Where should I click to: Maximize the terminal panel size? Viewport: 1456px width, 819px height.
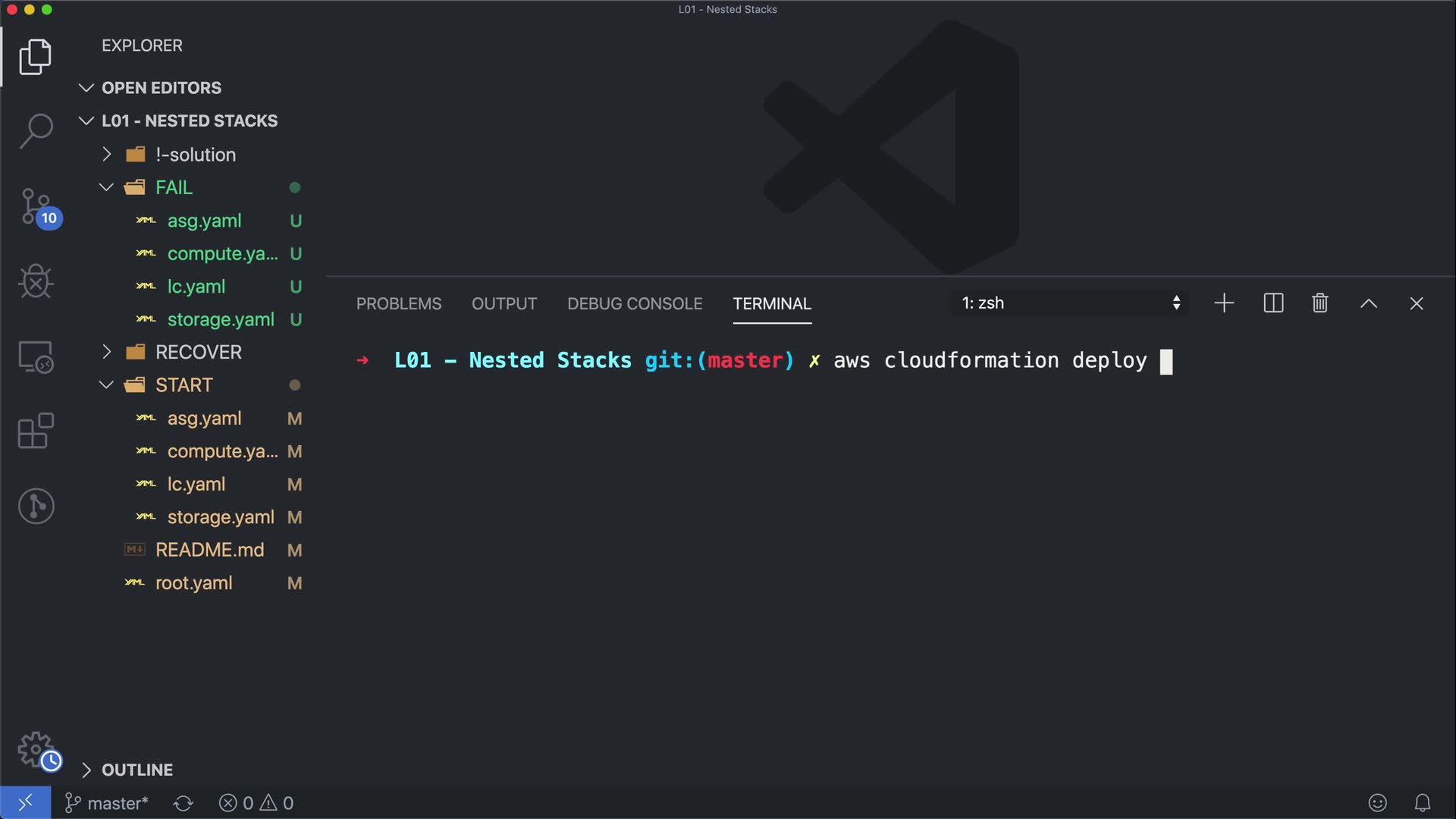point(1368,303)
